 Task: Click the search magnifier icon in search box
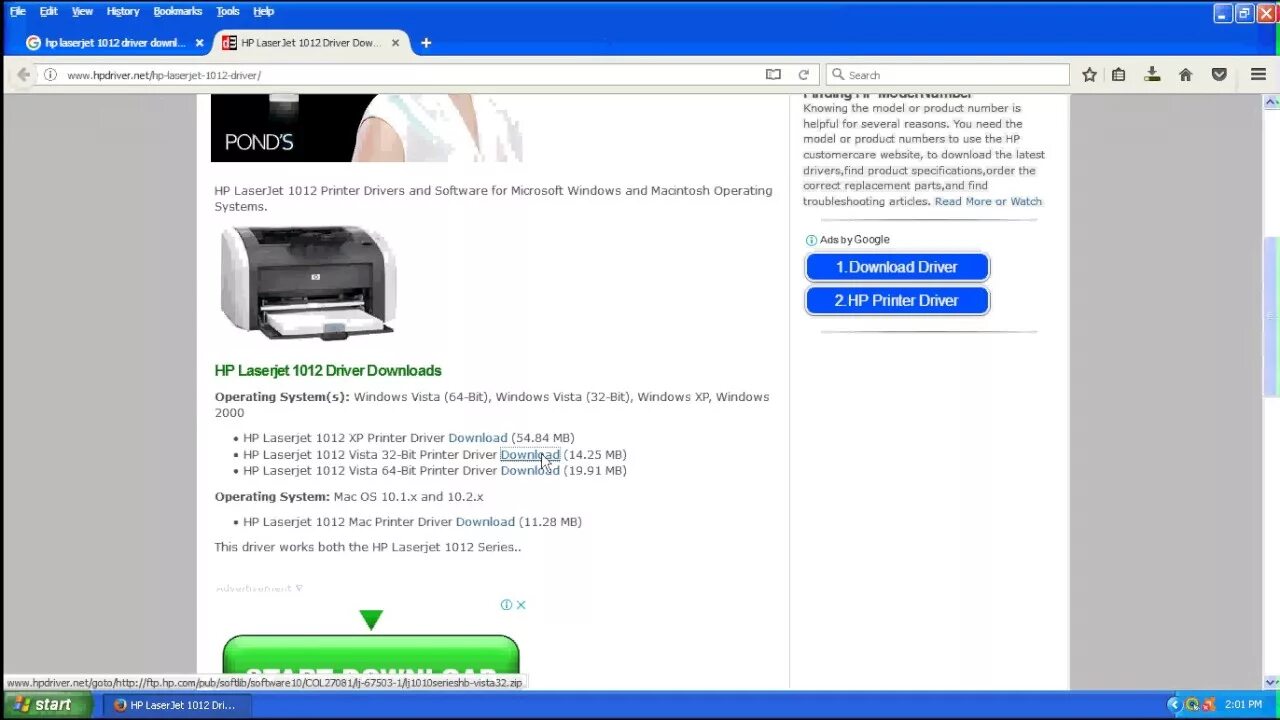click(x=838, y=75)
